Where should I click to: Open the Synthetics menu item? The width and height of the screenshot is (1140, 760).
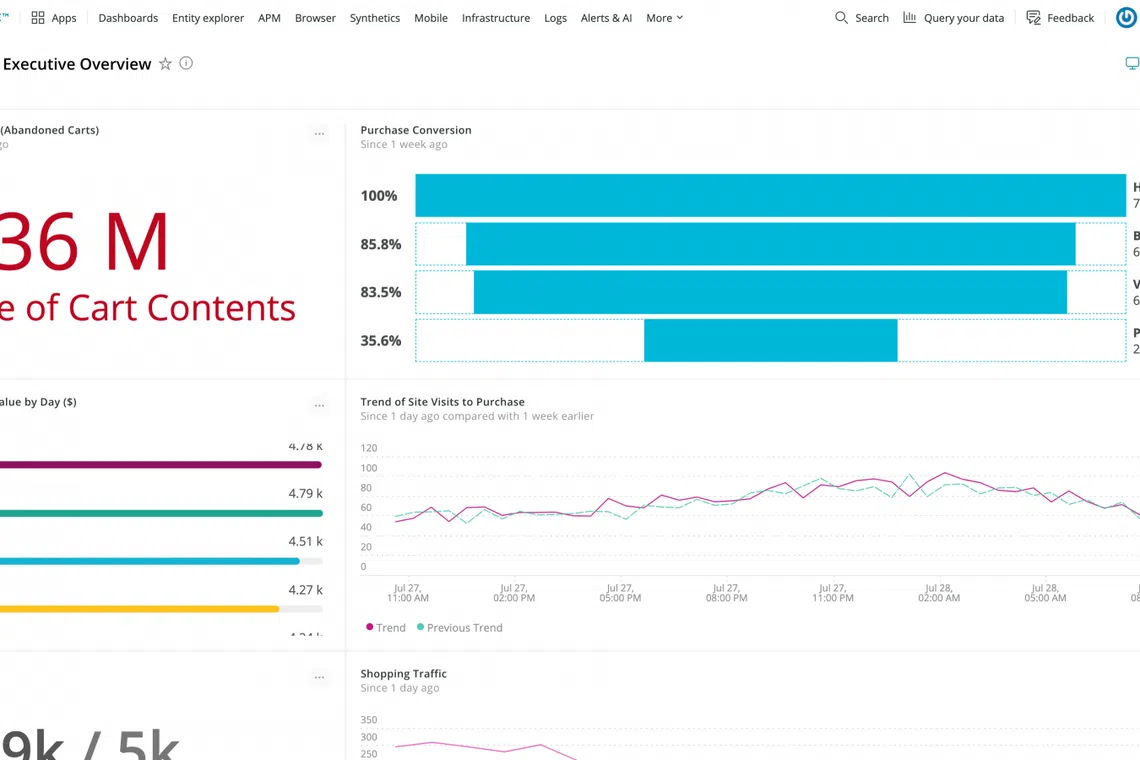(x=374, y=18)
